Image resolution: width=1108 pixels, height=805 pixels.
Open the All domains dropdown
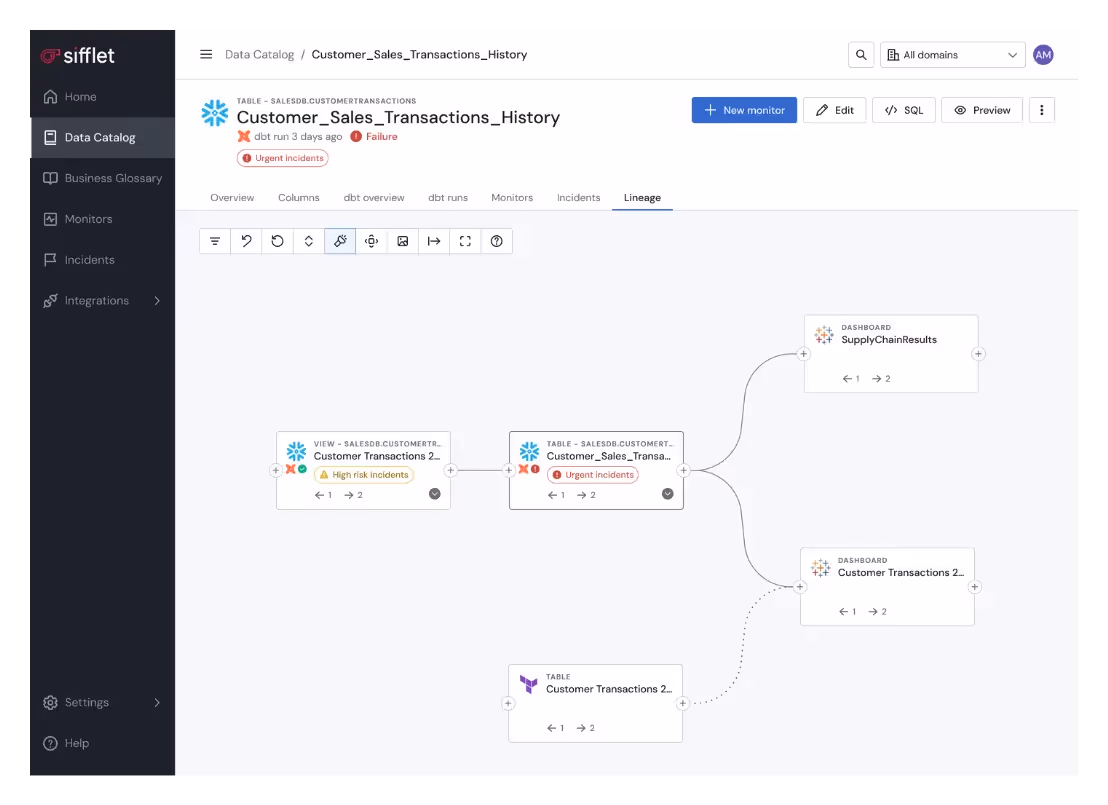click(x=953, y=54)
